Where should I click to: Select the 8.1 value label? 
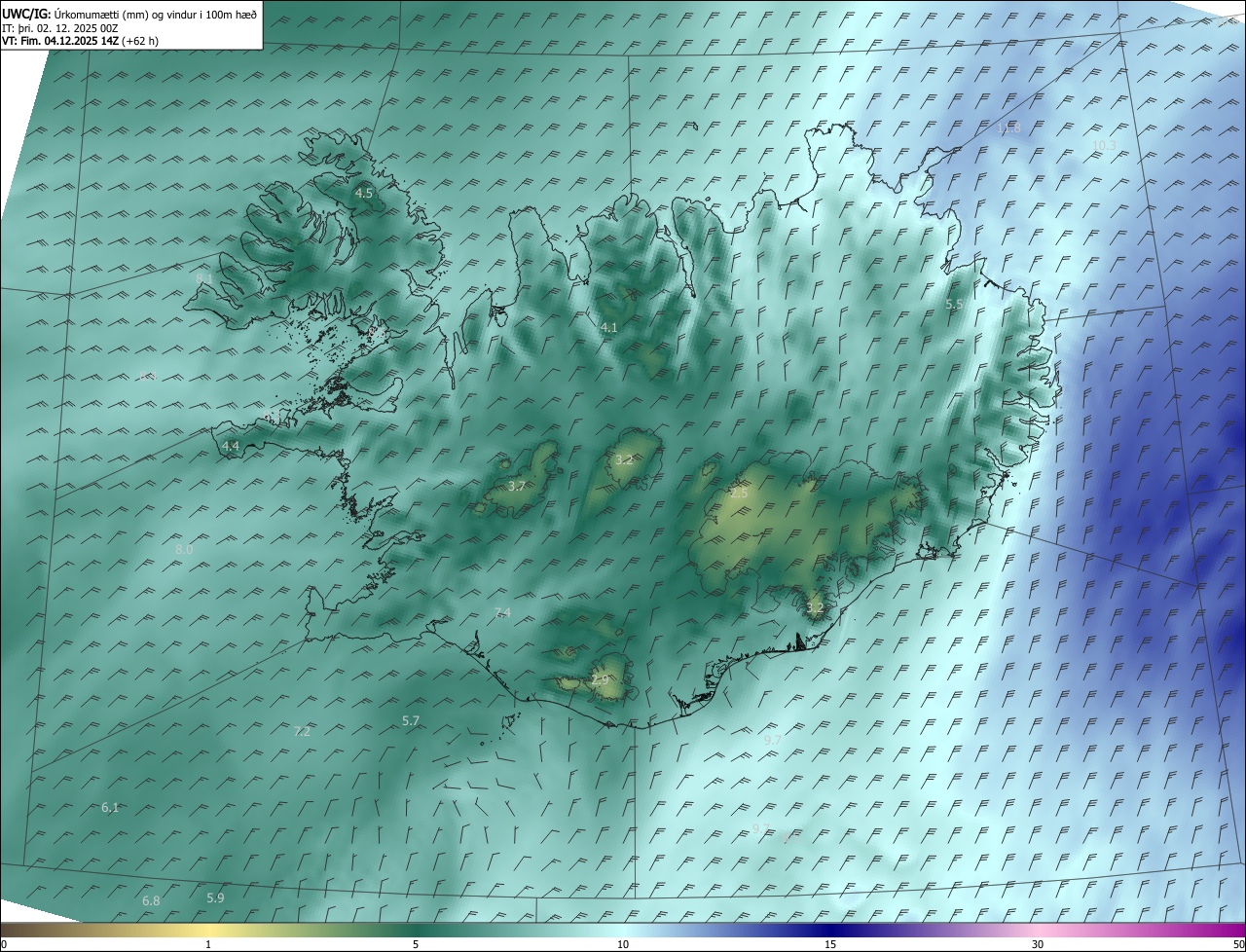[204, 278]
